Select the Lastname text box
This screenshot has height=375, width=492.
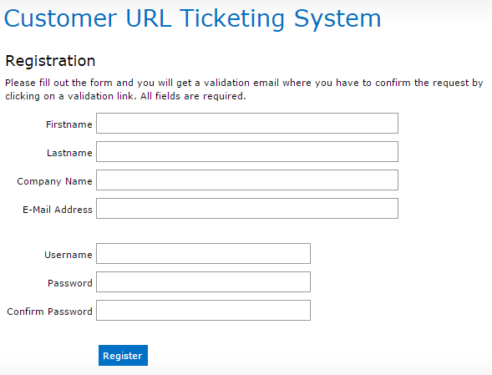pos(247,152)
